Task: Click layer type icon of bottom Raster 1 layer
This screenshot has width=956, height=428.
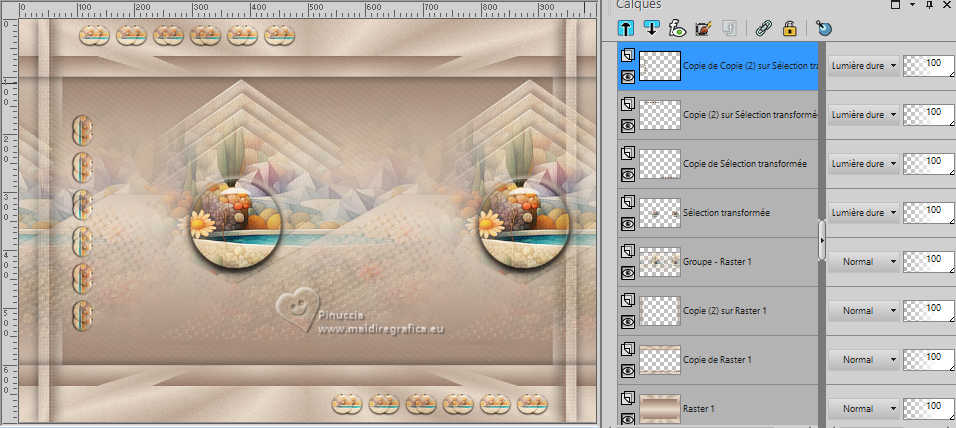Action: (x=627, y=398)
